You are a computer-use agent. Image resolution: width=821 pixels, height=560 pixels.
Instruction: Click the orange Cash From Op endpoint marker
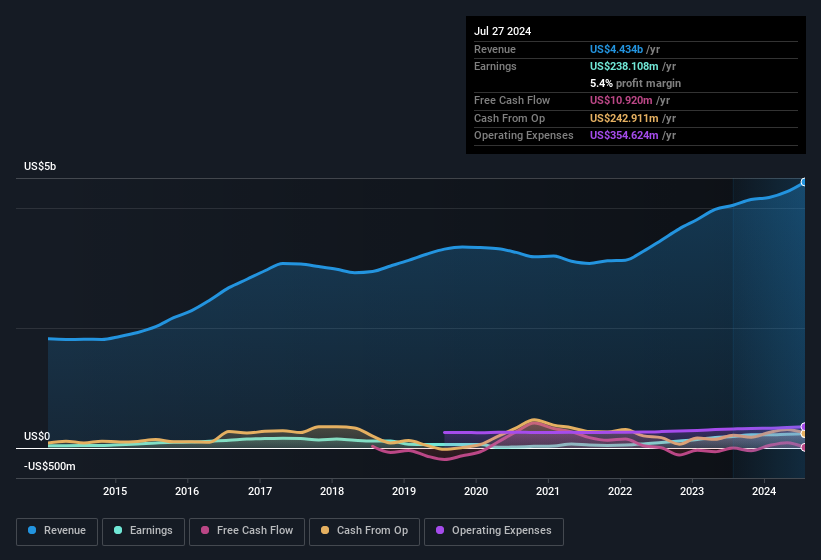pos(803,433)
